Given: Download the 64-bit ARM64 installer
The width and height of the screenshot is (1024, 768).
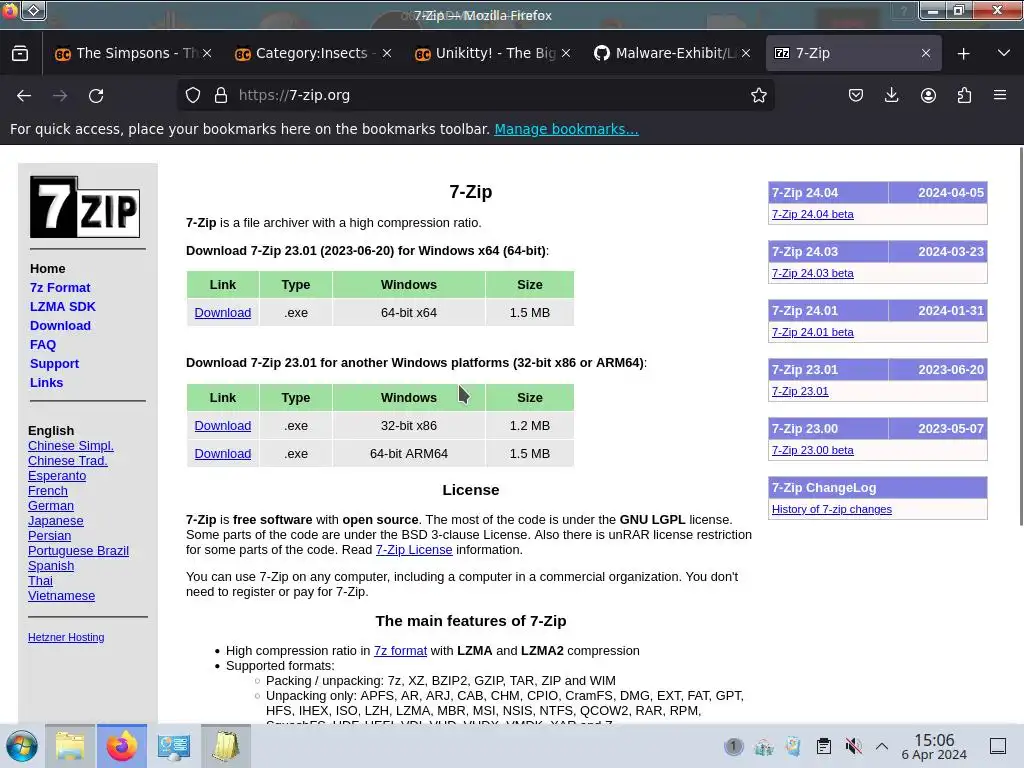Looking at the screenshot, I should (223, 453).
